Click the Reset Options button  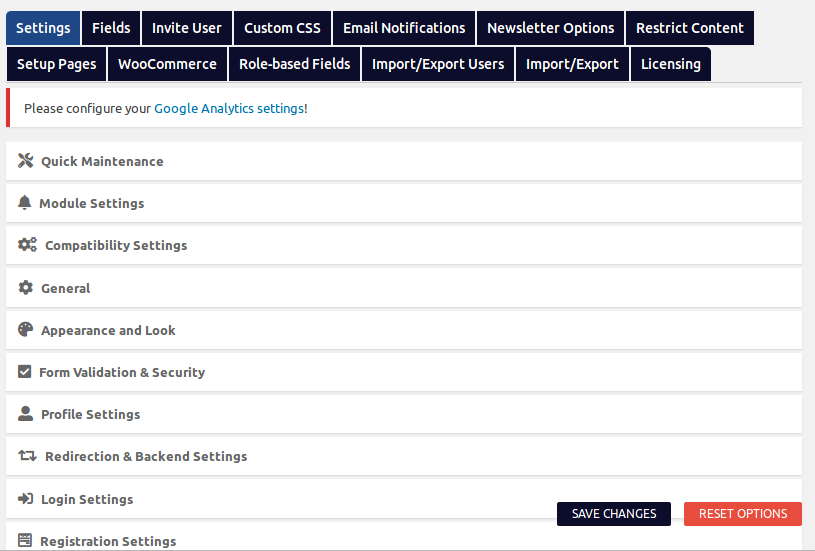click(x=743, y=514)
